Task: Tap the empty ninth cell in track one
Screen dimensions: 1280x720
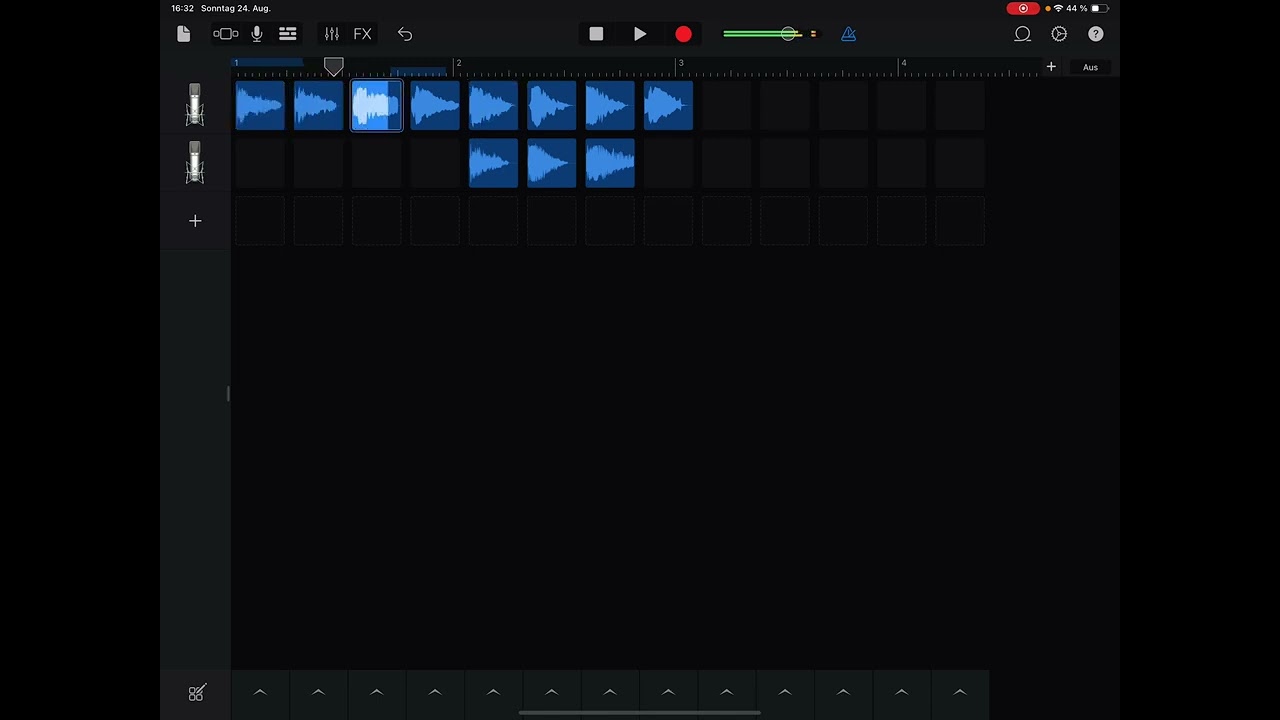Action: click(727, 105)
